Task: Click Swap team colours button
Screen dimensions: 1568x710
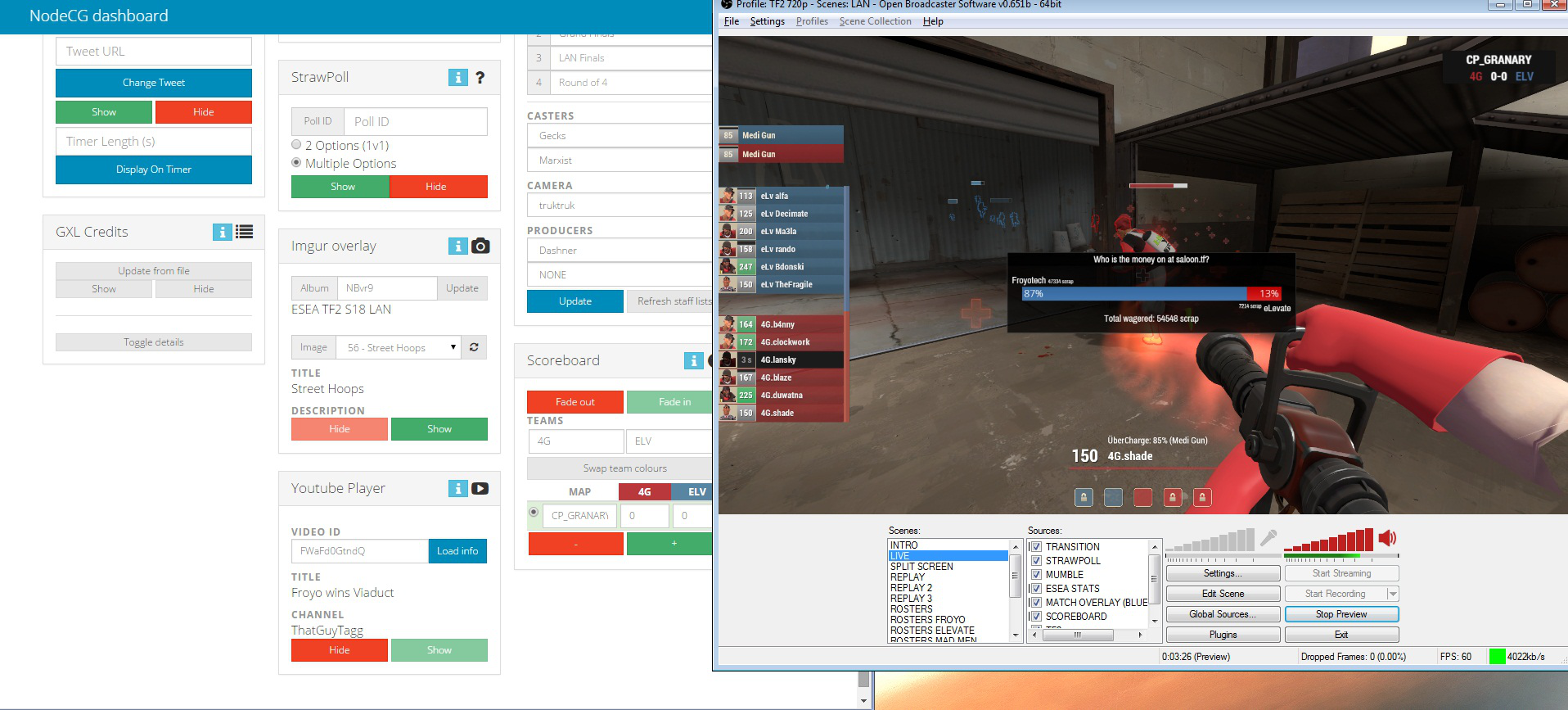Action: tap(620, 468)
